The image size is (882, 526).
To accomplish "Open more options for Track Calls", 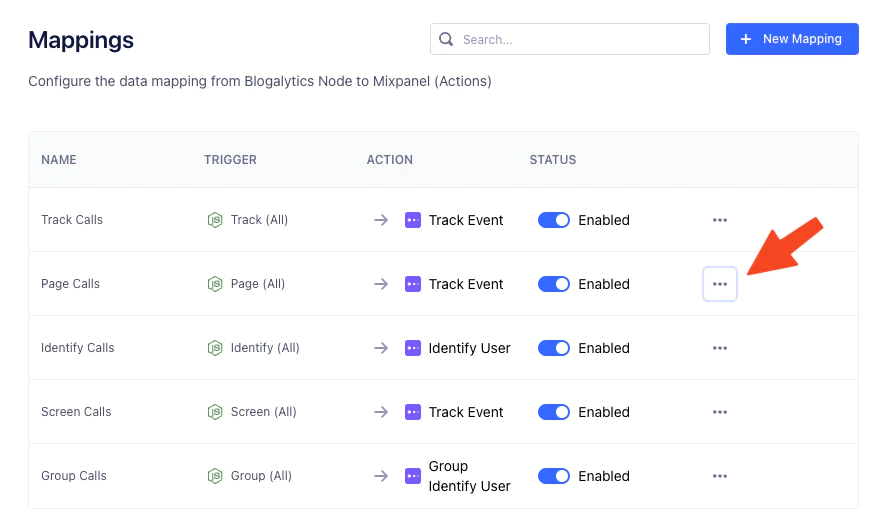I will point(720,220).
